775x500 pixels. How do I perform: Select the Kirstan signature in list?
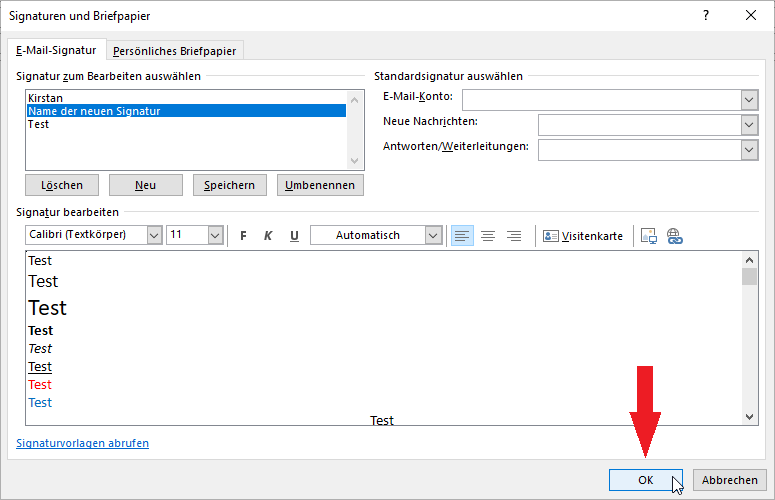[x=46, y=98]
